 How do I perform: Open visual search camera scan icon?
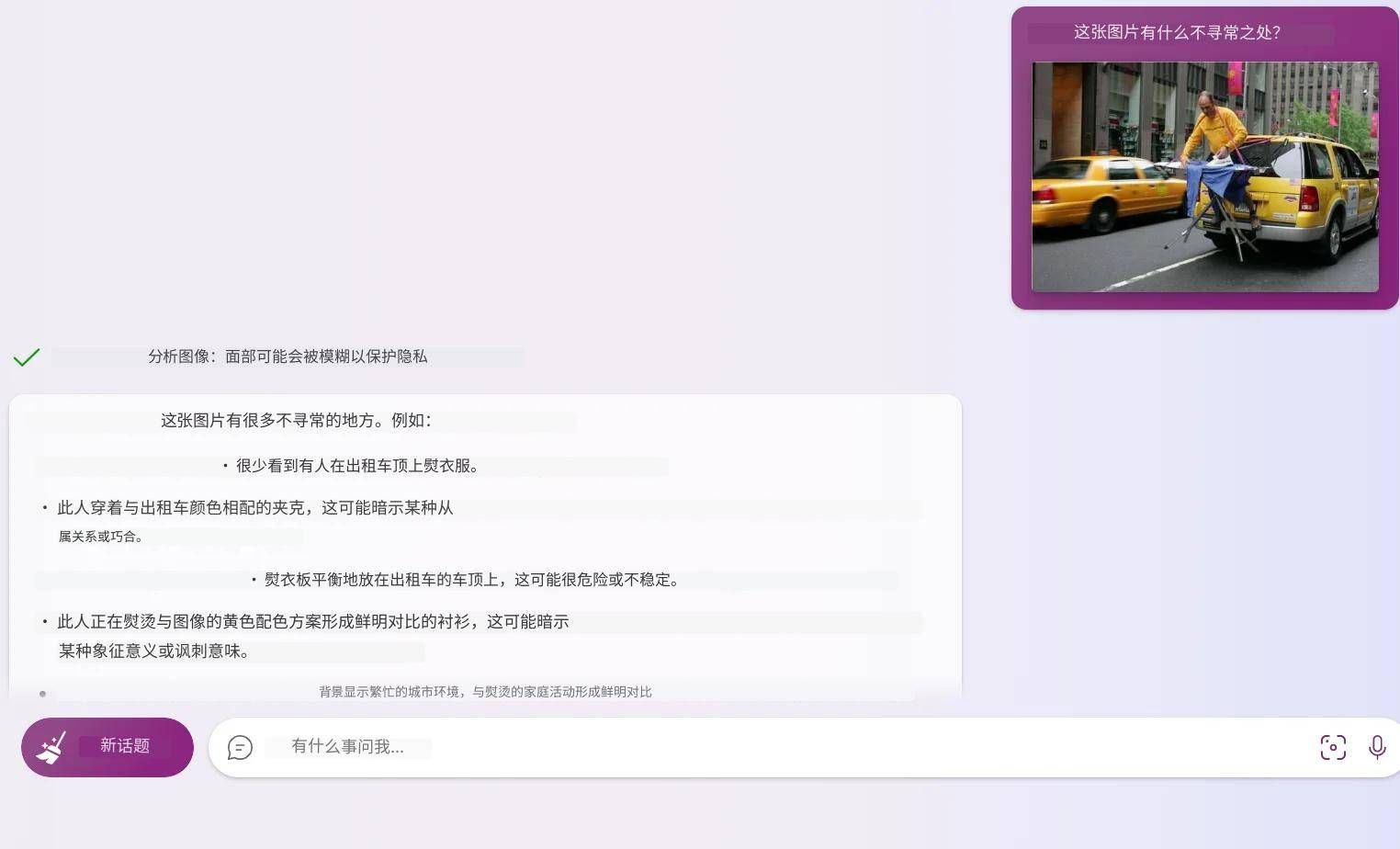[x=1333, y=747]
